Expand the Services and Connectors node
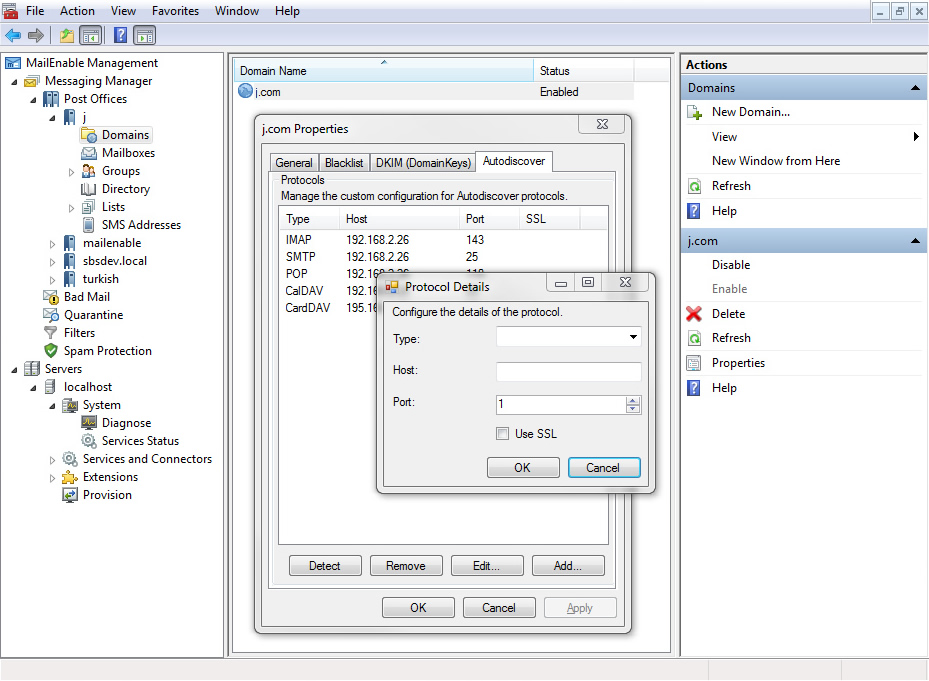This screenshot has width=929, height=681. (x=52, y=459)
